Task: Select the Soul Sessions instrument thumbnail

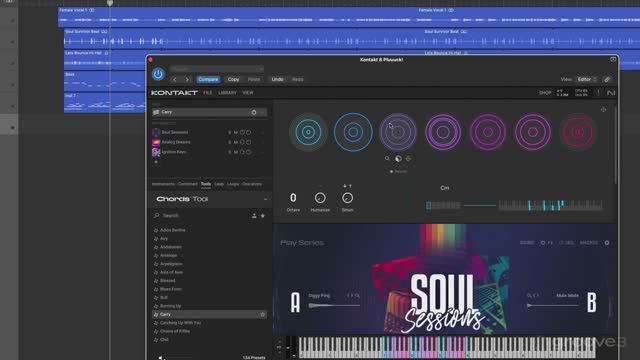Action: (x=156, y=132)
